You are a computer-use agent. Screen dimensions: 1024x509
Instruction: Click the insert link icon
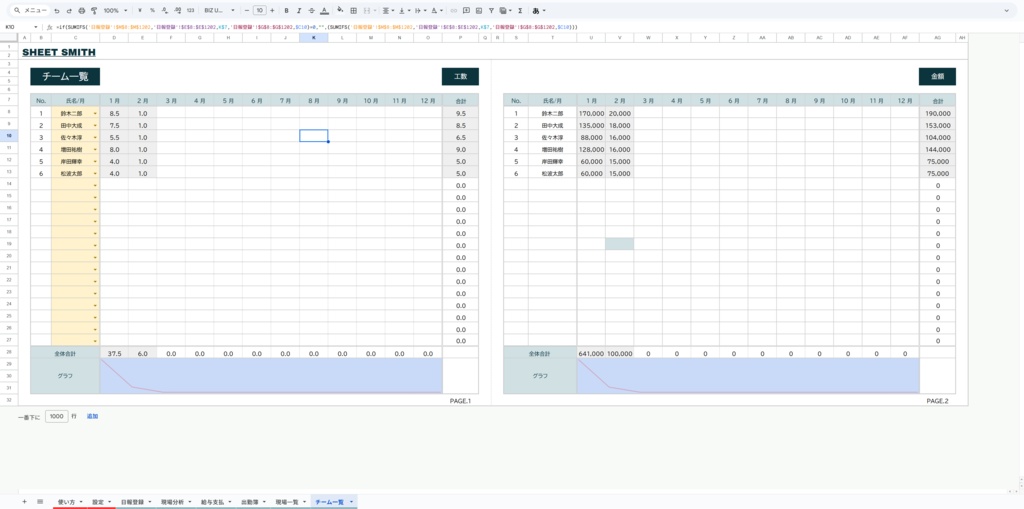click(454, 11)
